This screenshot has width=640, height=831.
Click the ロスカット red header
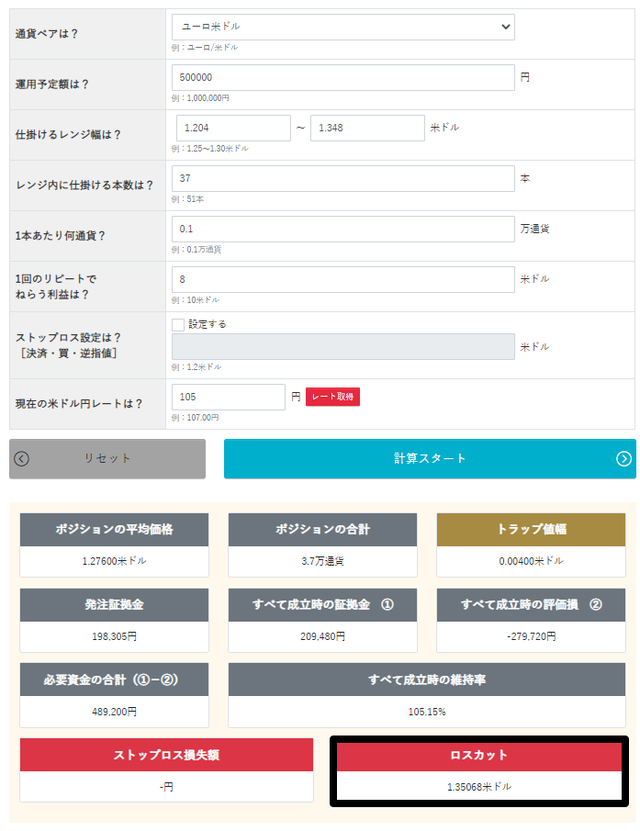[479, 755]
